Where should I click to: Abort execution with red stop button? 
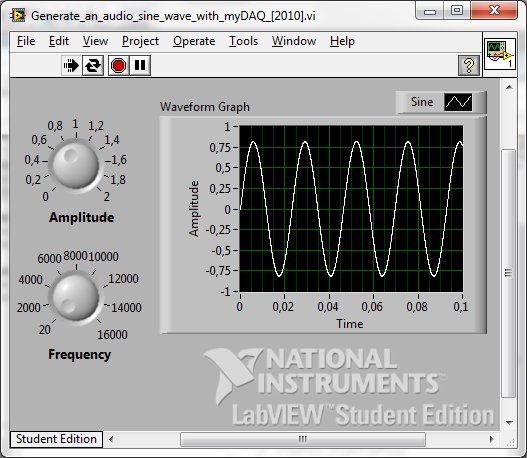click(x=118, y=65)
